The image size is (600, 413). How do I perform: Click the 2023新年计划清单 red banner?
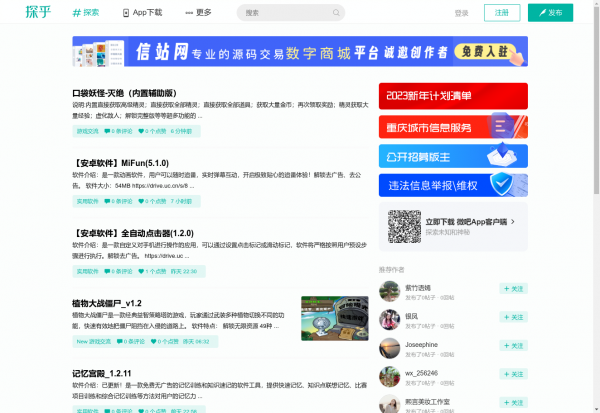click(x=453, y=97)
